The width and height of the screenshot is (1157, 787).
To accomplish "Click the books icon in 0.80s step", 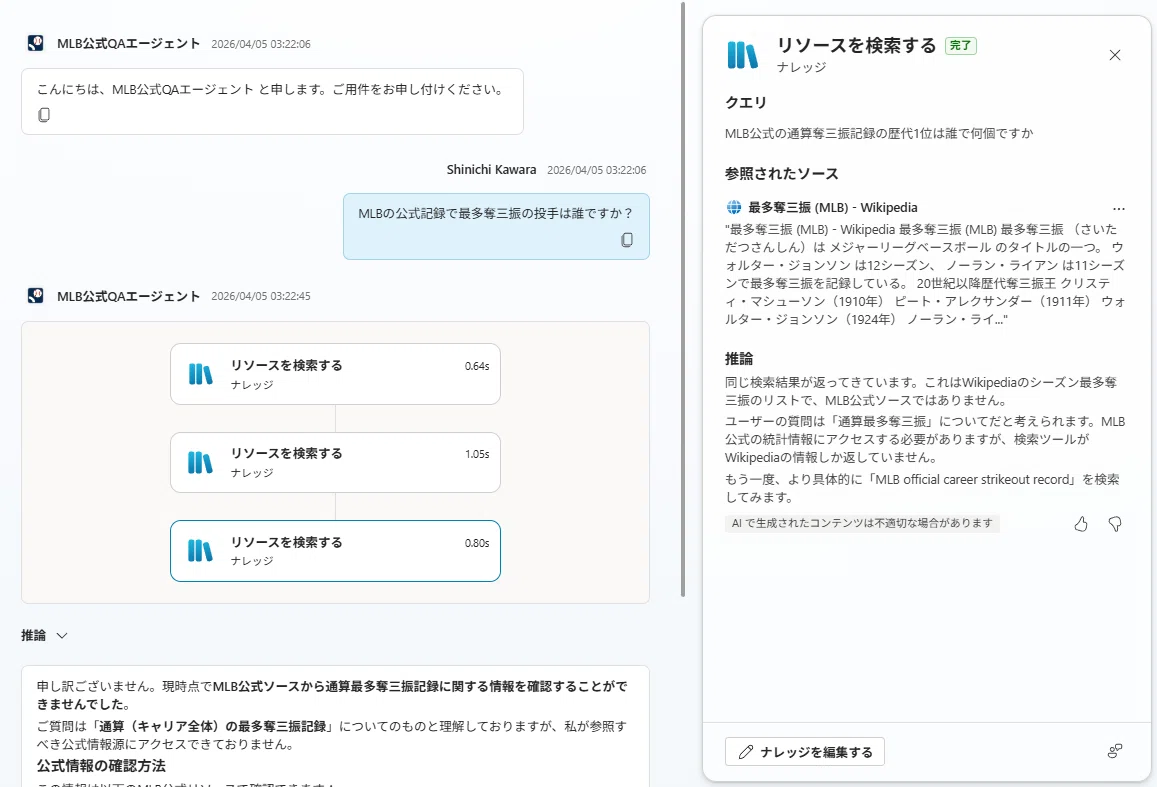I will (x=200, y=551).
